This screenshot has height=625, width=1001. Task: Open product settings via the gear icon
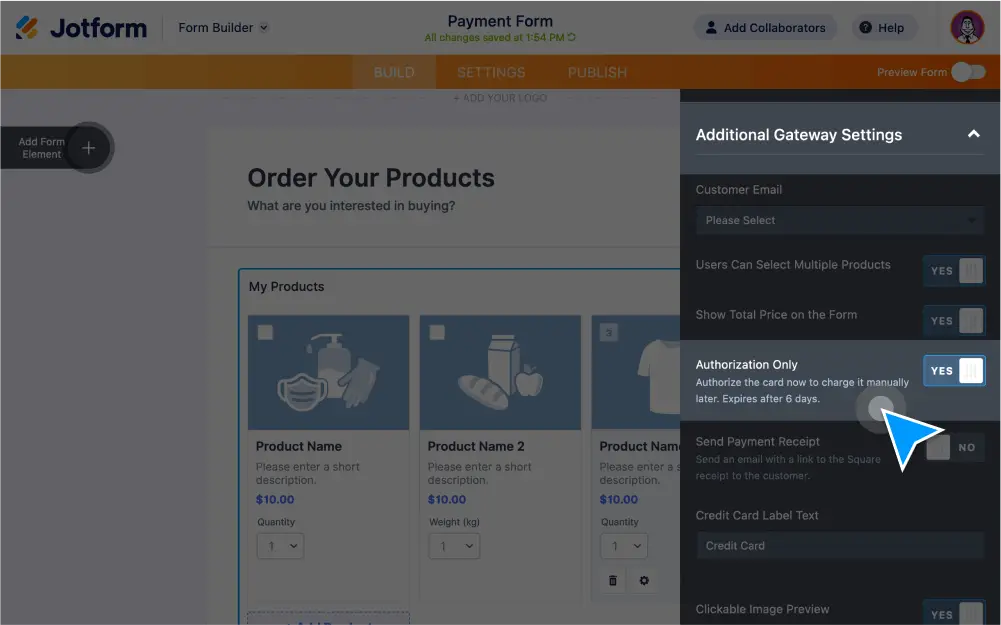pos(644,580)
